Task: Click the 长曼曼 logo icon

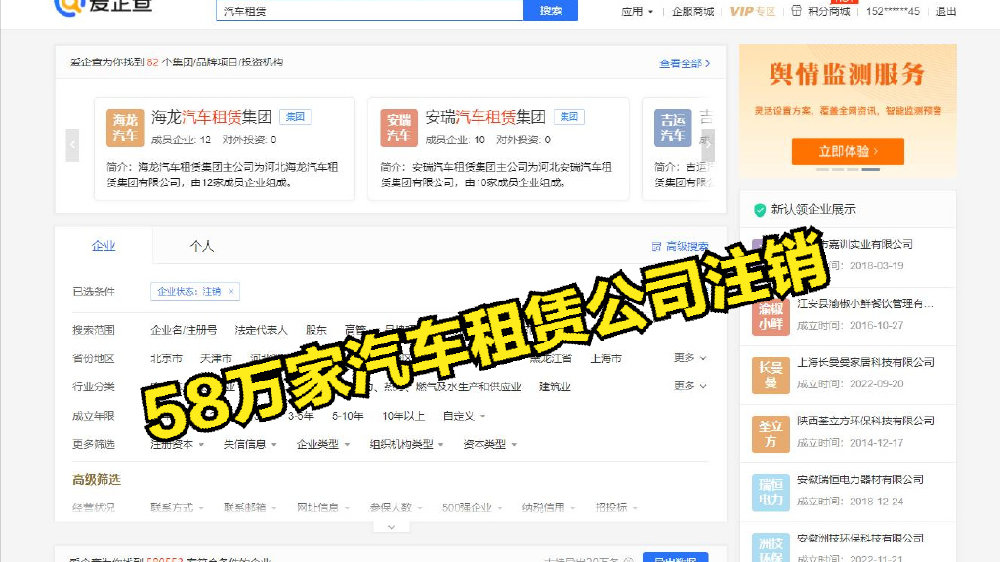Action: coord(770,374)
